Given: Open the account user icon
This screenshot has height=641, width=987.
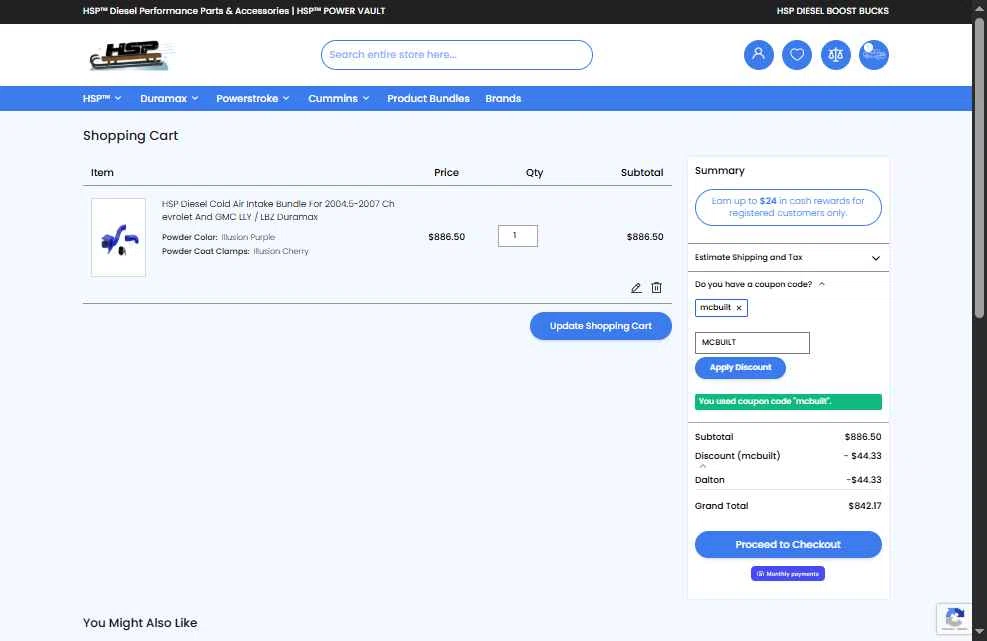Looking at the screenshot, I should 759,55.
